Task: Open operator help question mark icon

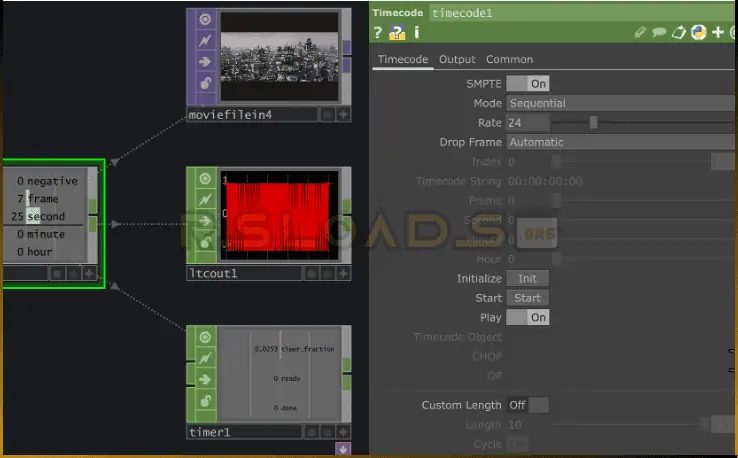Action: pos(379,33)
